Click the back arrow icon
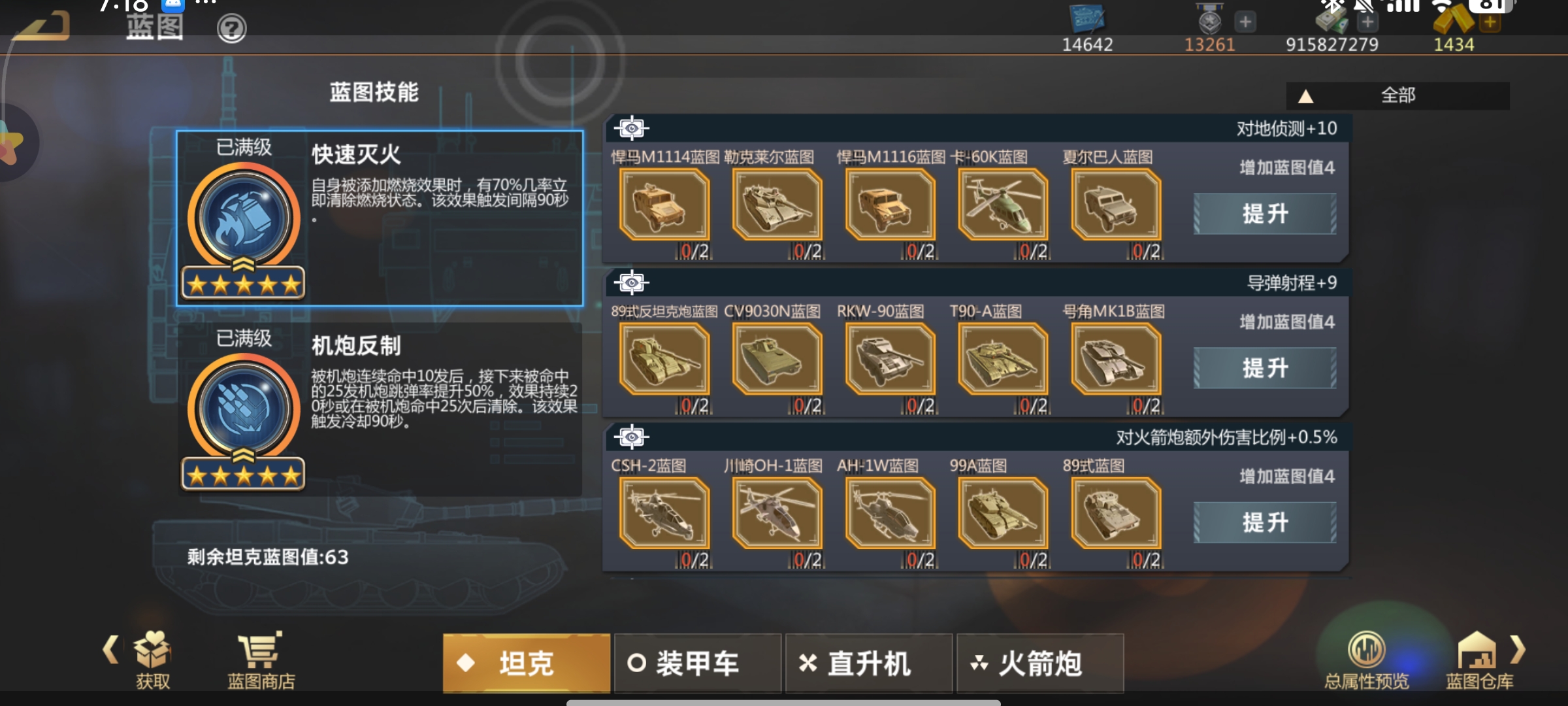The height and width of the screenshot is (706, 1568). (42, 26)
